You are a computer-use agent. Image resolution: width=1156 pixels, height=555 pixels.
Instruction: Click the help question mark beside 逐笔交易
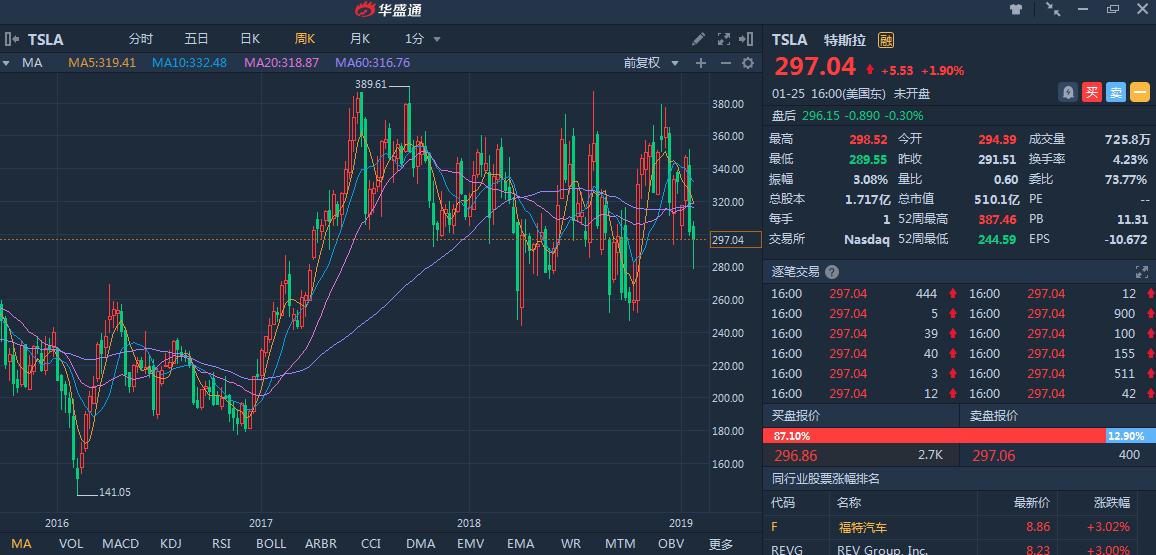(x=832, y=271)
